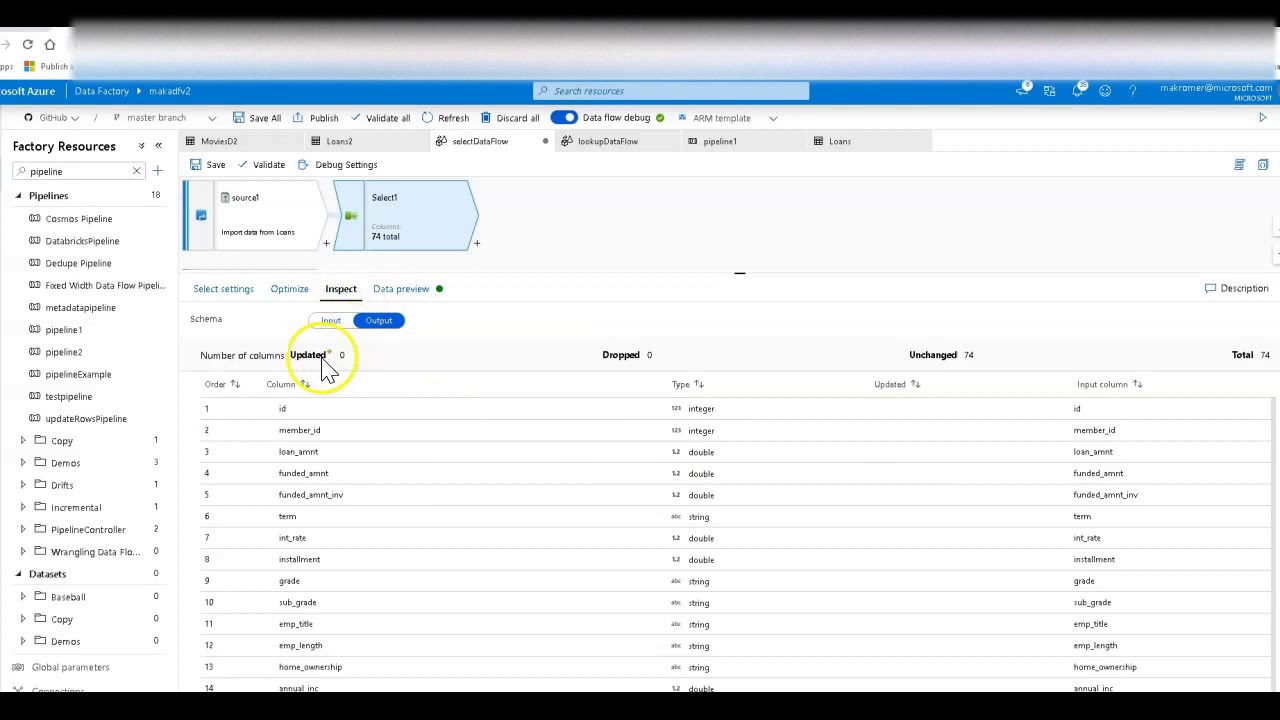Add a new resource with the plus icon

157,171
